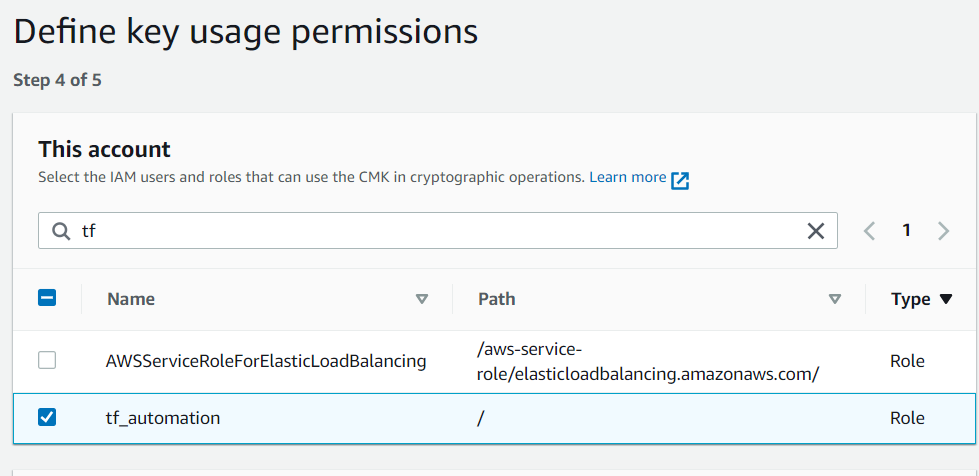Sort by Type column arrow
Screen dimensions: 979x476
pos(945,299)
